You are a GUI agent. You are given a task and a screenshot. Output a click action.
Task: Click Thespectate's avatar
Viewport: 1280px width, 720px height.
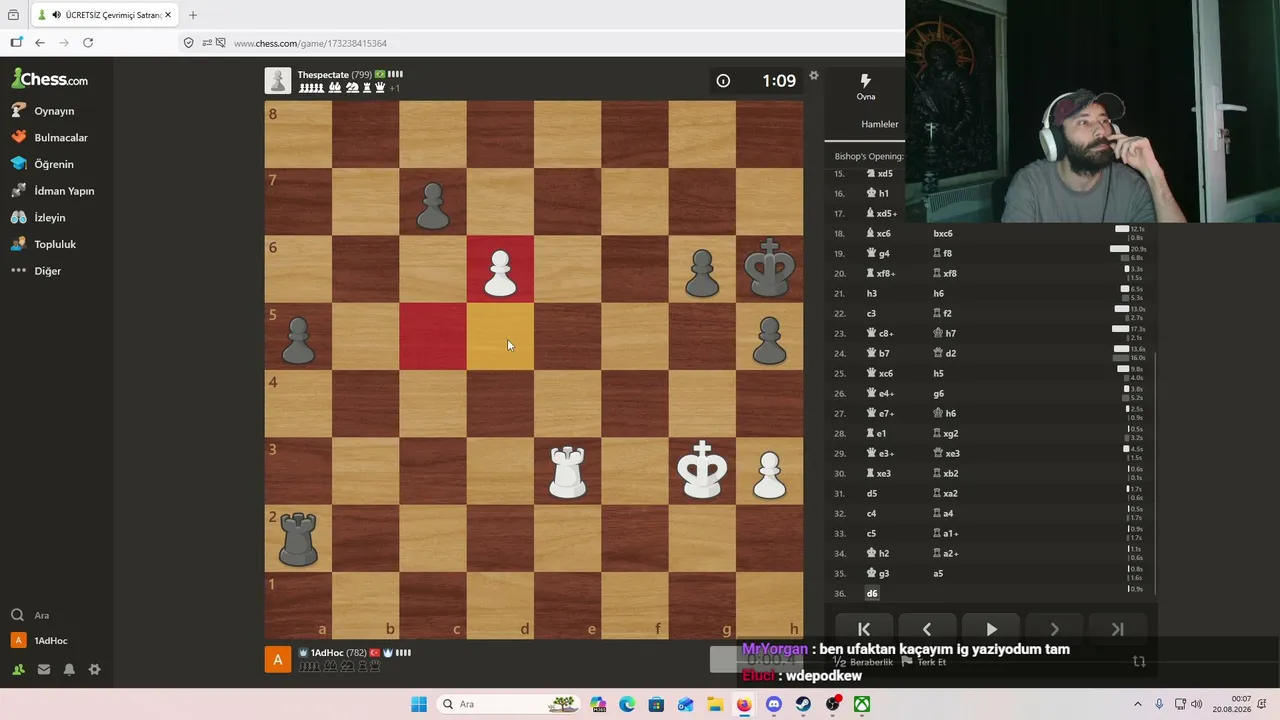click(278, 81)
